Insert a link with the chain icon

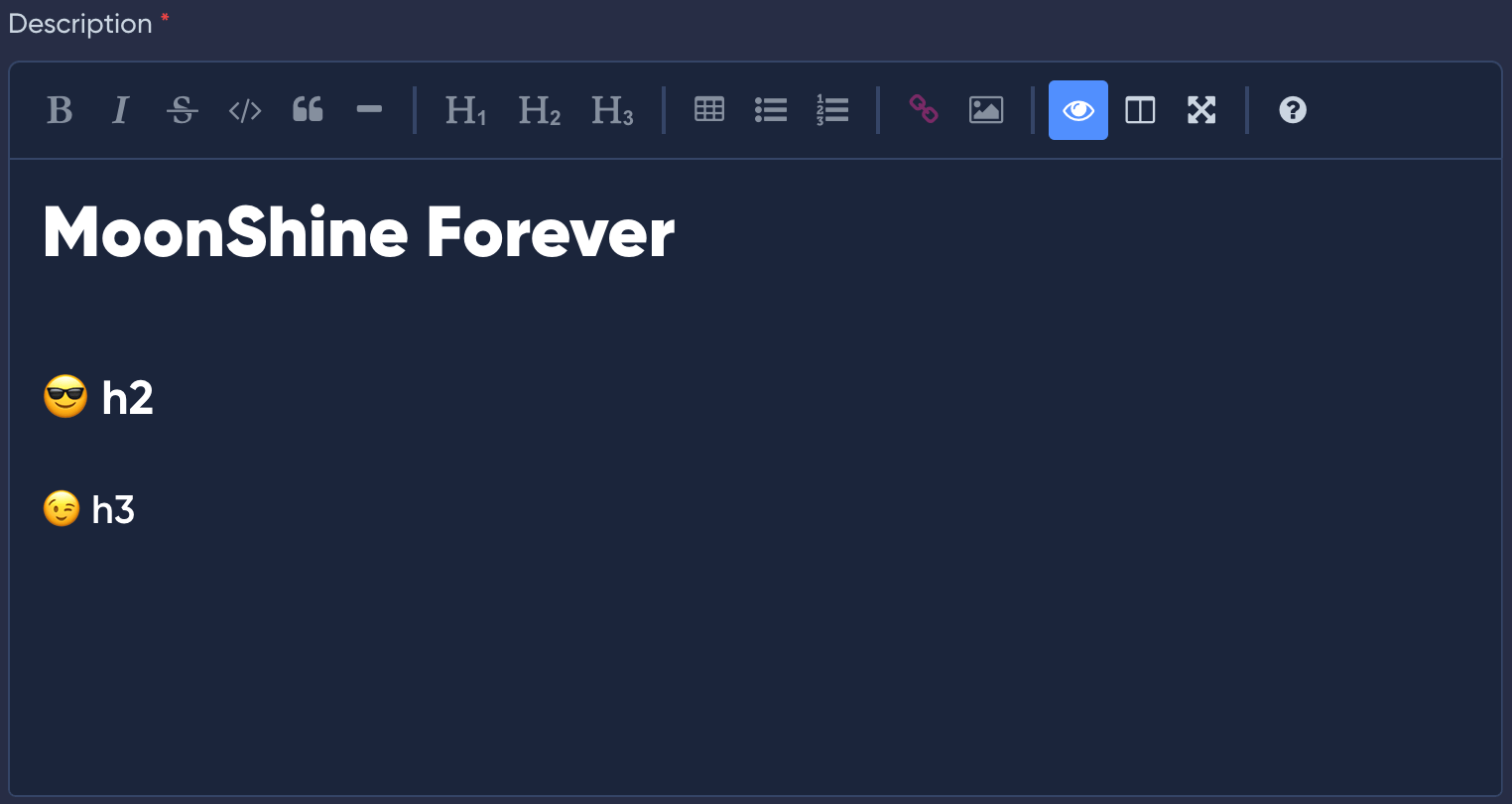924,110
